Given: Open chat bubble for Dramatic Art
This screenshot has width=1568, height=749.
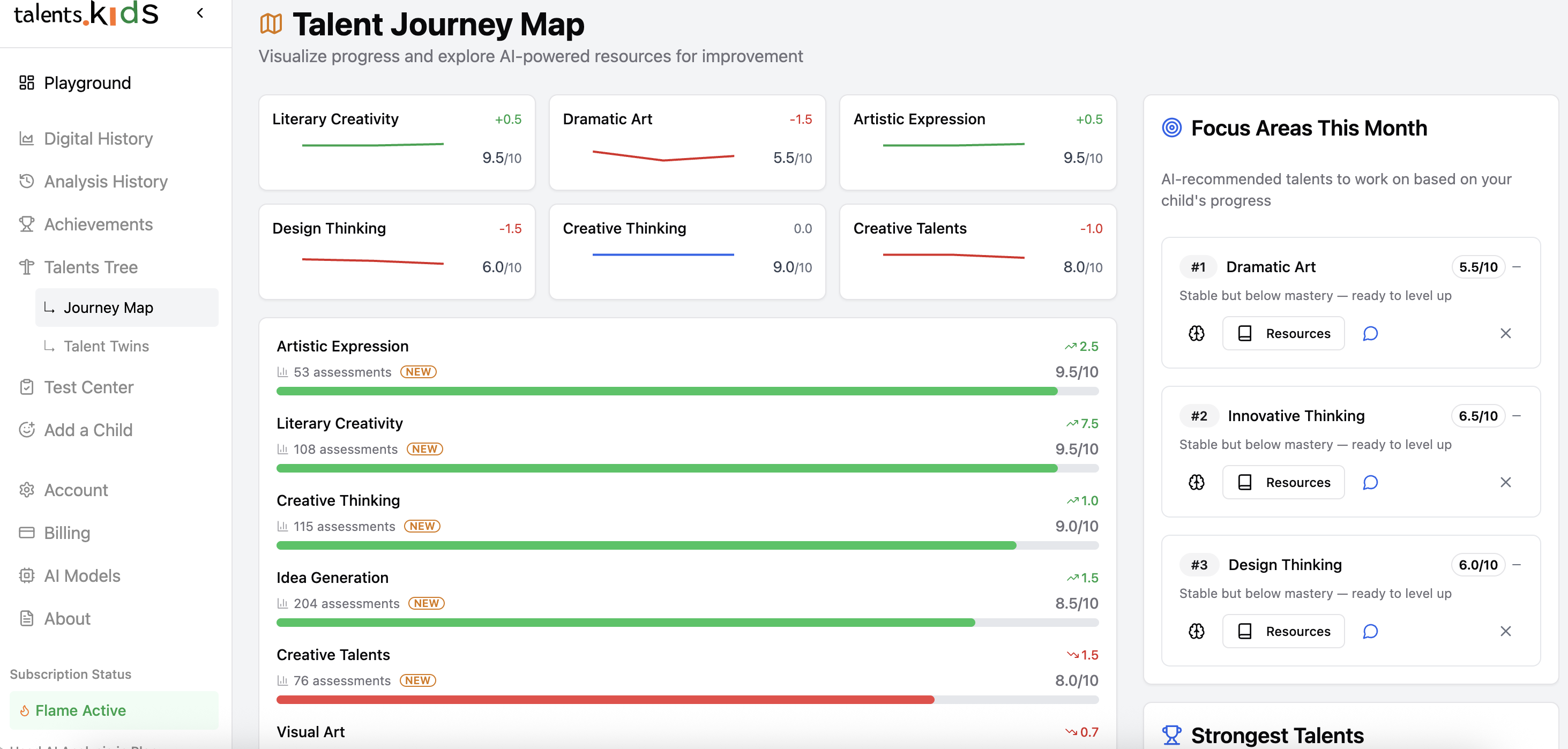Looking at the screenshot, I should click(x=1370, y=333).
